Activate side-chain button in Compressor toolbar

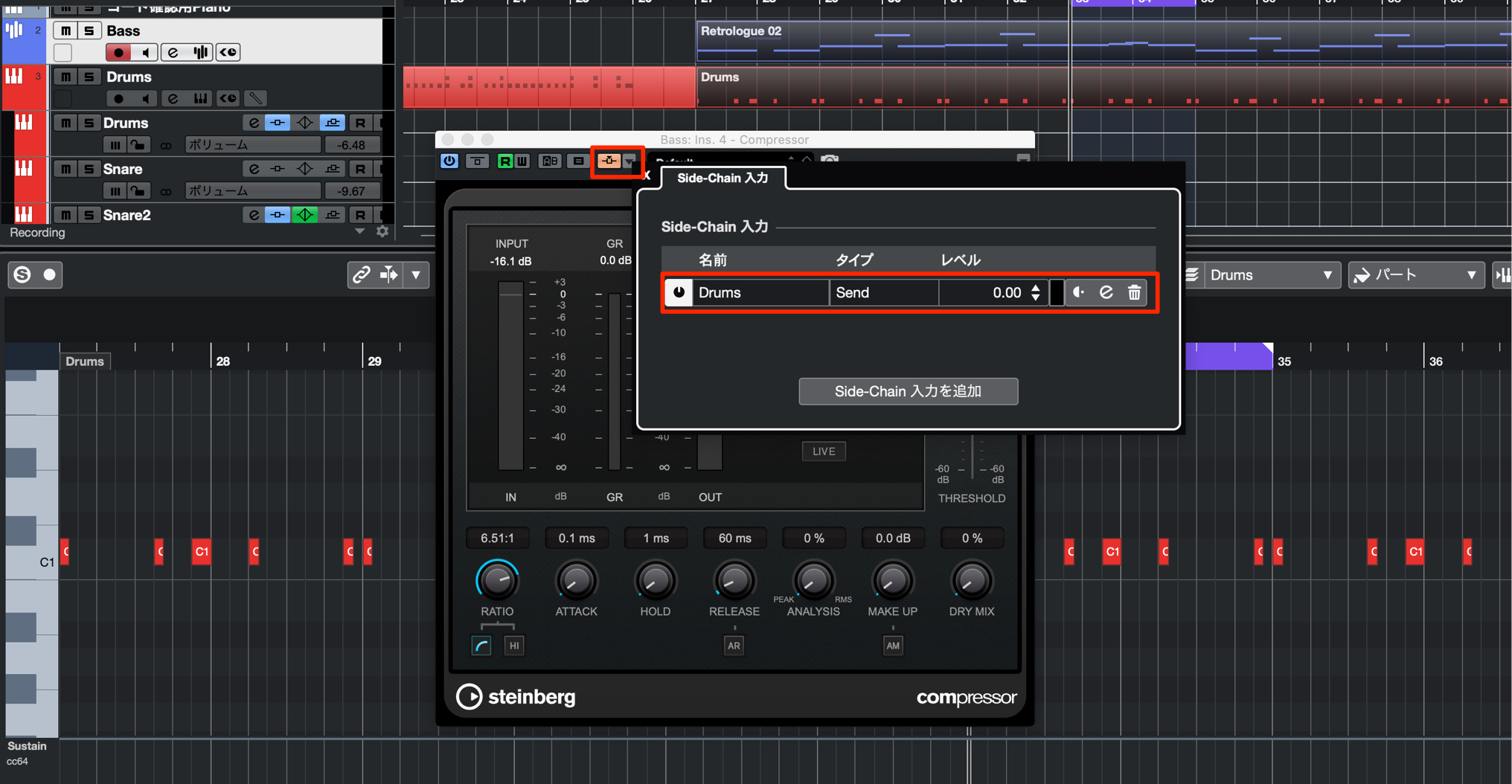[x=609, y=161]
